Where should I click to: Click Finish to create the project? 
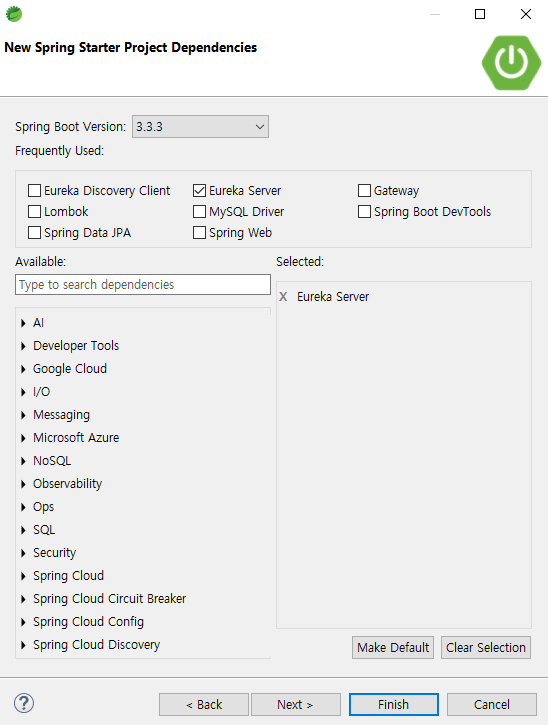tap(394, 704)
